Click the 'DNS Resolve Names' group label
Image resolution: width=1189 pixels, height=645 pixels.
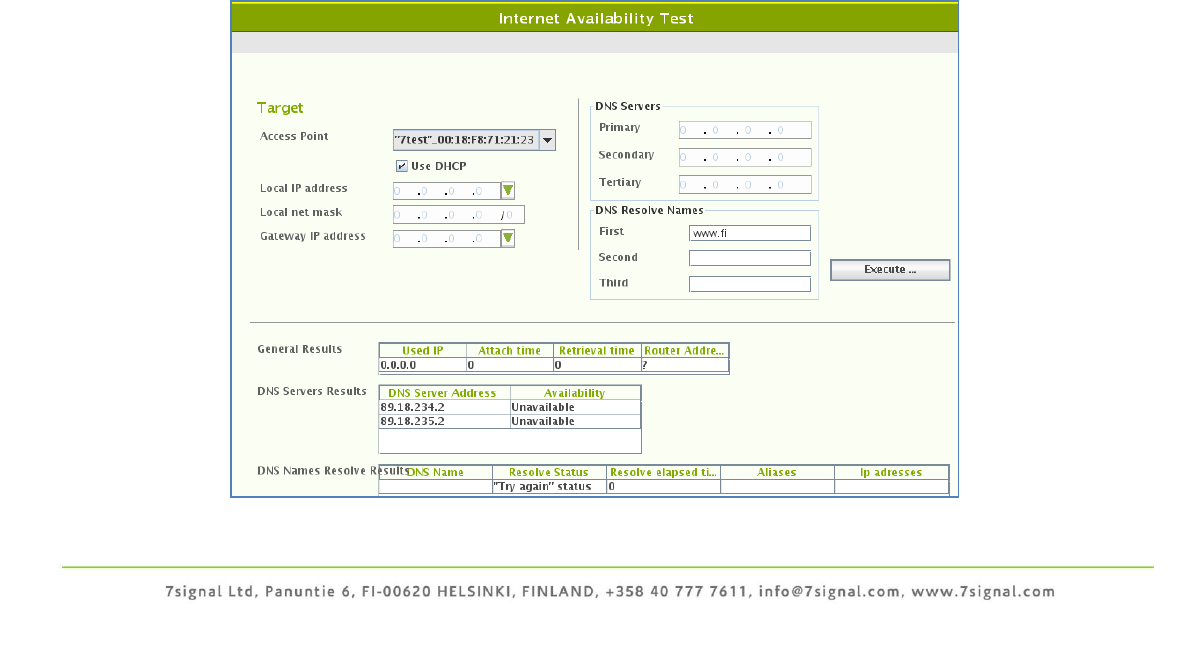tap(649, 210)
